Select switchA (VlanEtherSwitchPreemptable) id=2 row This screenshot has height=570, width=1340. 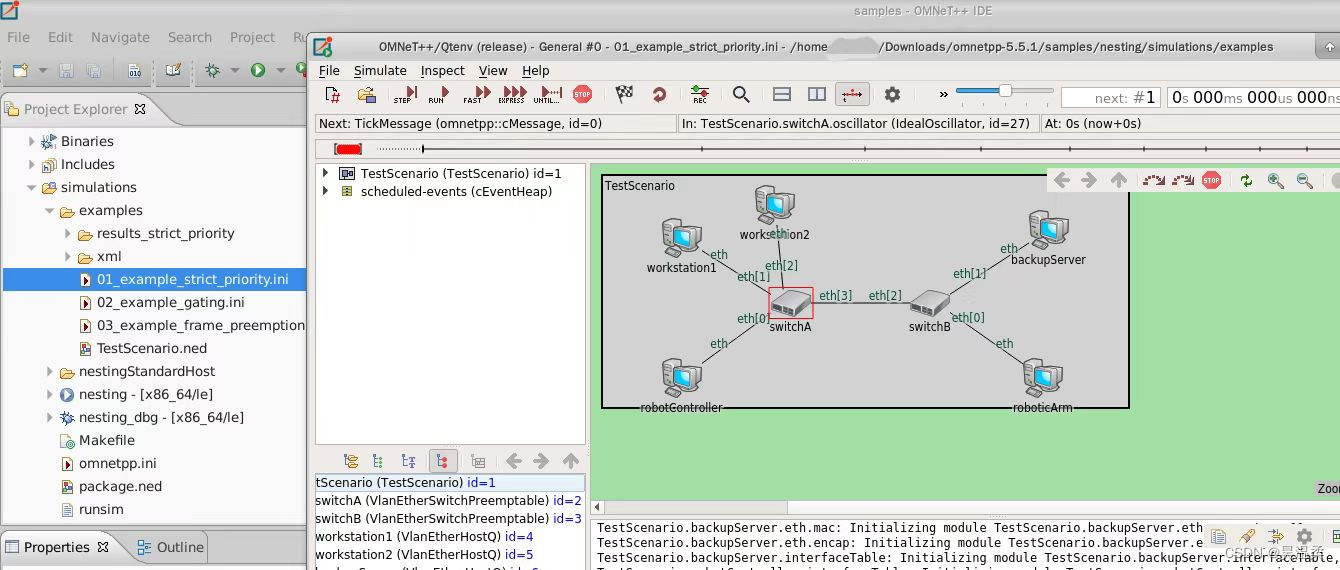pos(449,500)
